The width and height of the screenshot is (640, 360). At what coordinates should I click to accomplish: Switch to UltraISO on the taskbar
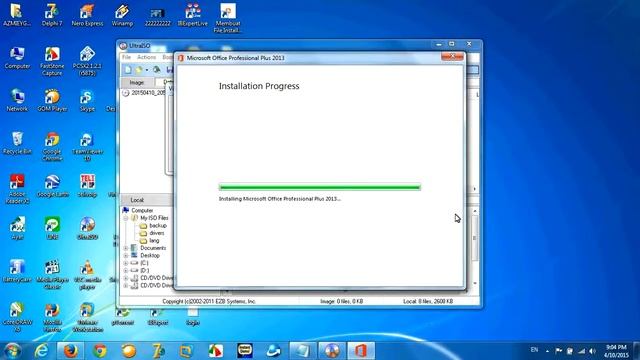point(331,351)
